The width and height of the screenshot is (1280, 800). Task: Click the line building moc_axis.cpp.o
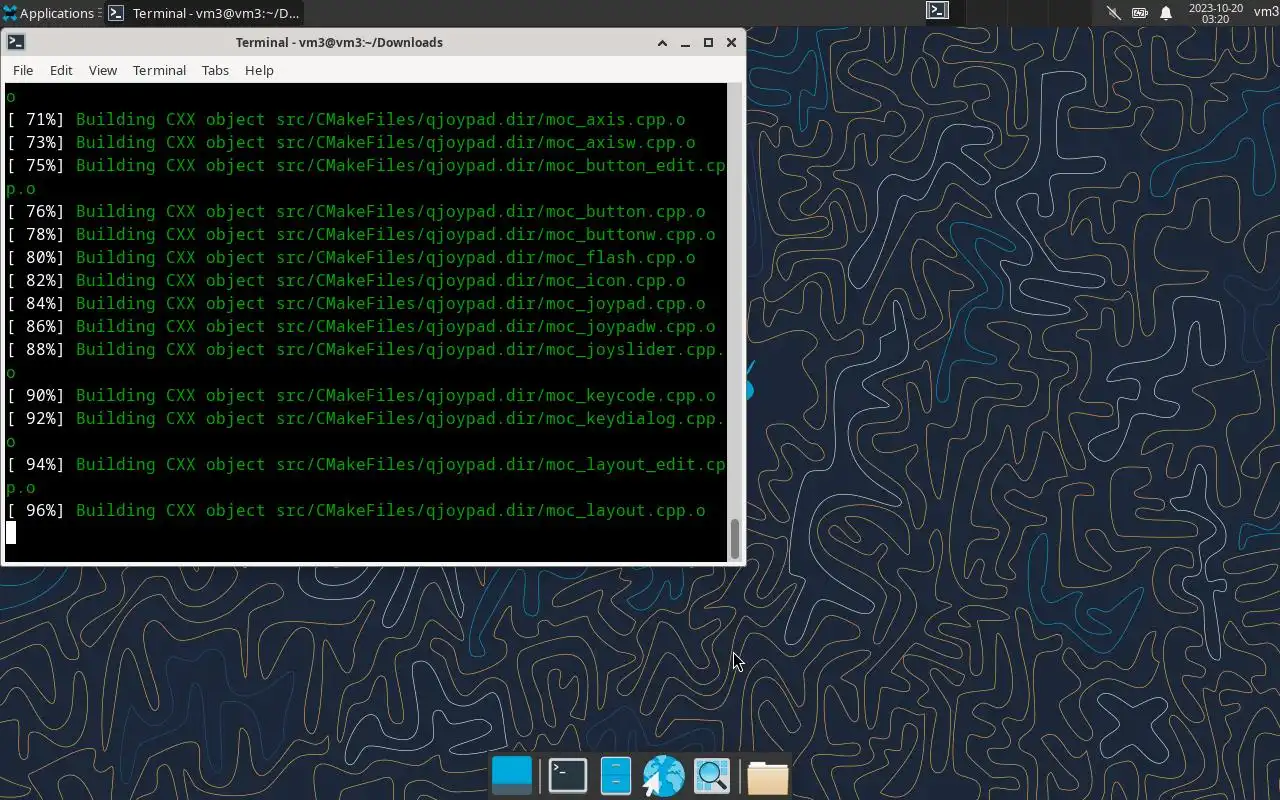click(346, 119)
